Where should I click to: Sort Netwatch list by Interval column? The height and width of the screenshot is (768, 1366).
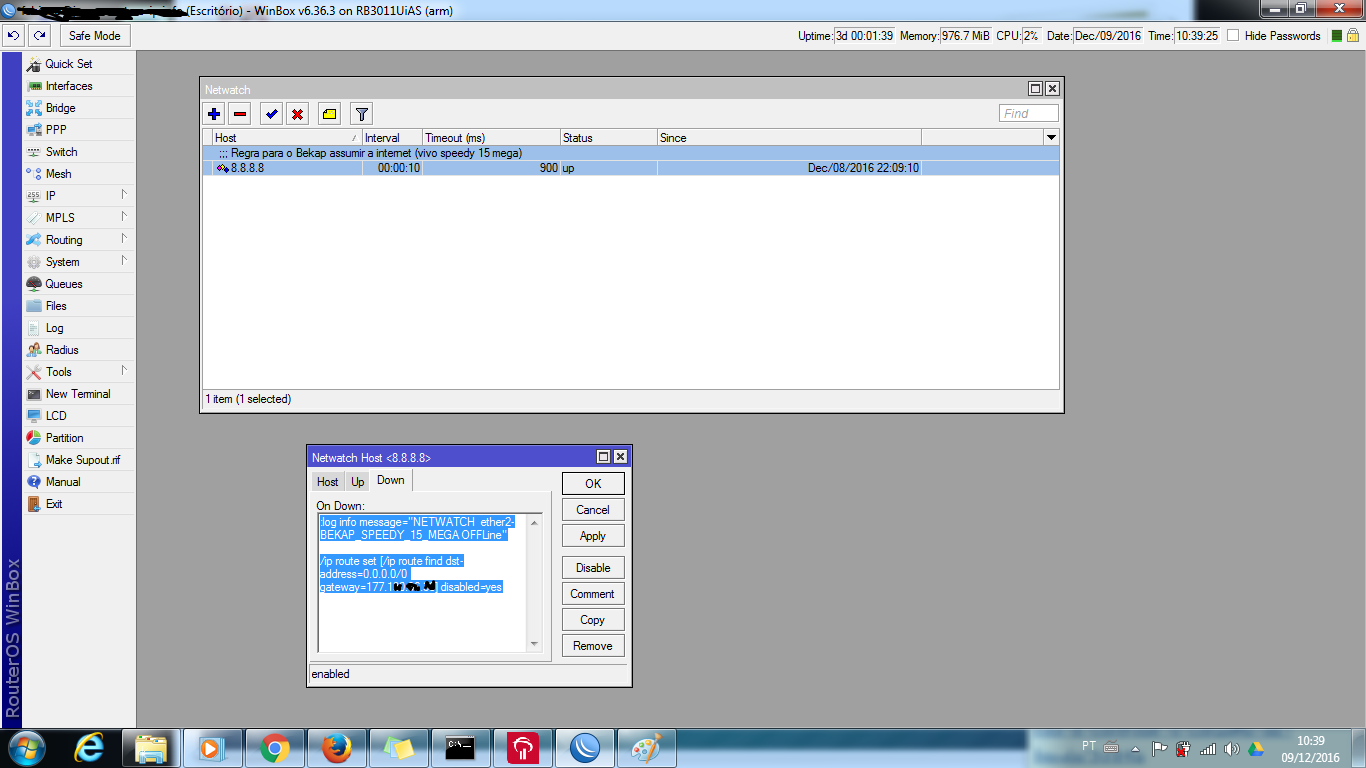coord(392,137)
